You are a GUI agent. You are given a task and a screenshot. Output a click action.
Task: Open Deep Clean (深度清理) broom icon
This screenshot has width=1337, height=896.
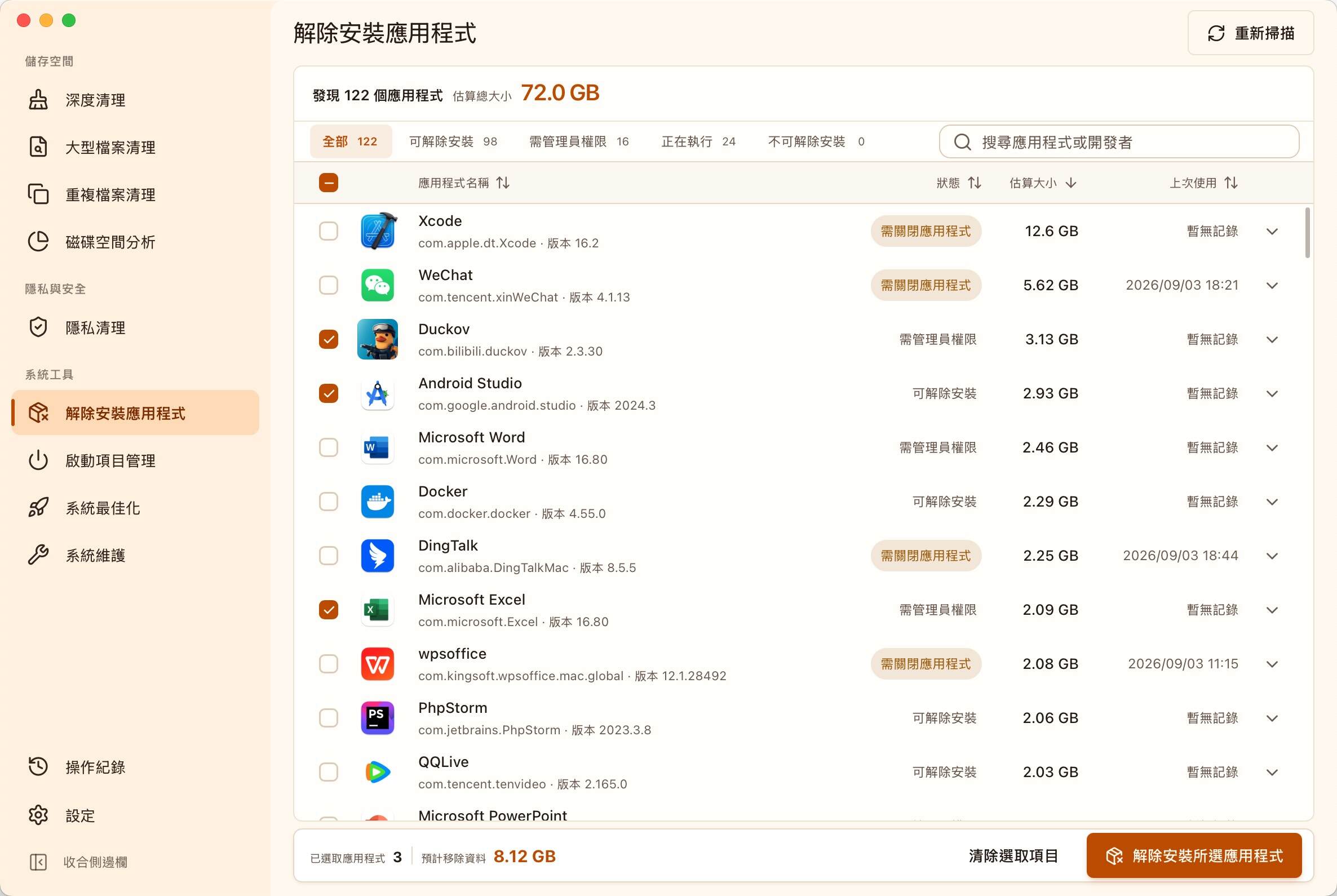click(38, 100)
